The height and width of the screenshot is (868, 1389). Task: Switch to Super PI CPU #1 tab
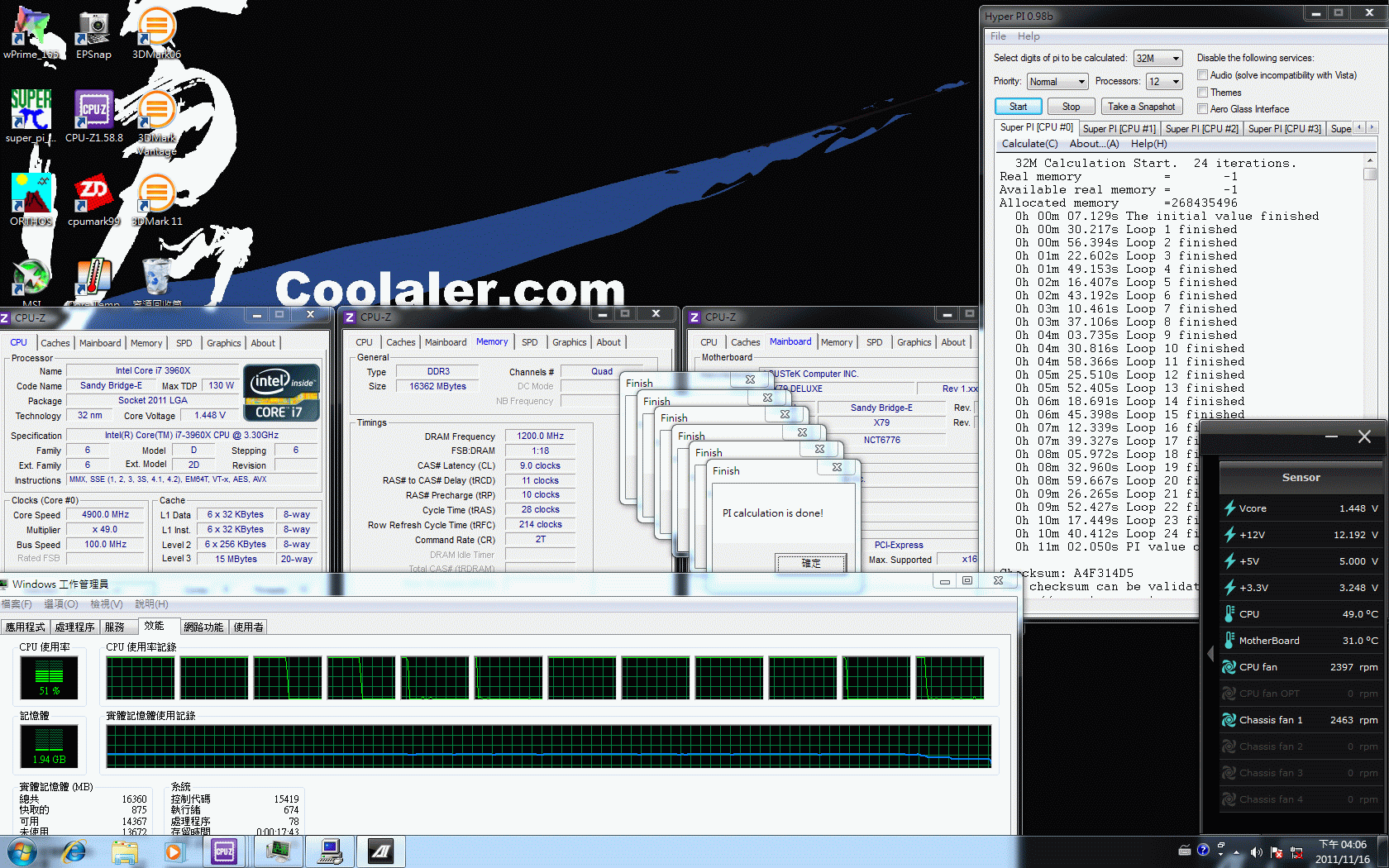click(1119, 129)
